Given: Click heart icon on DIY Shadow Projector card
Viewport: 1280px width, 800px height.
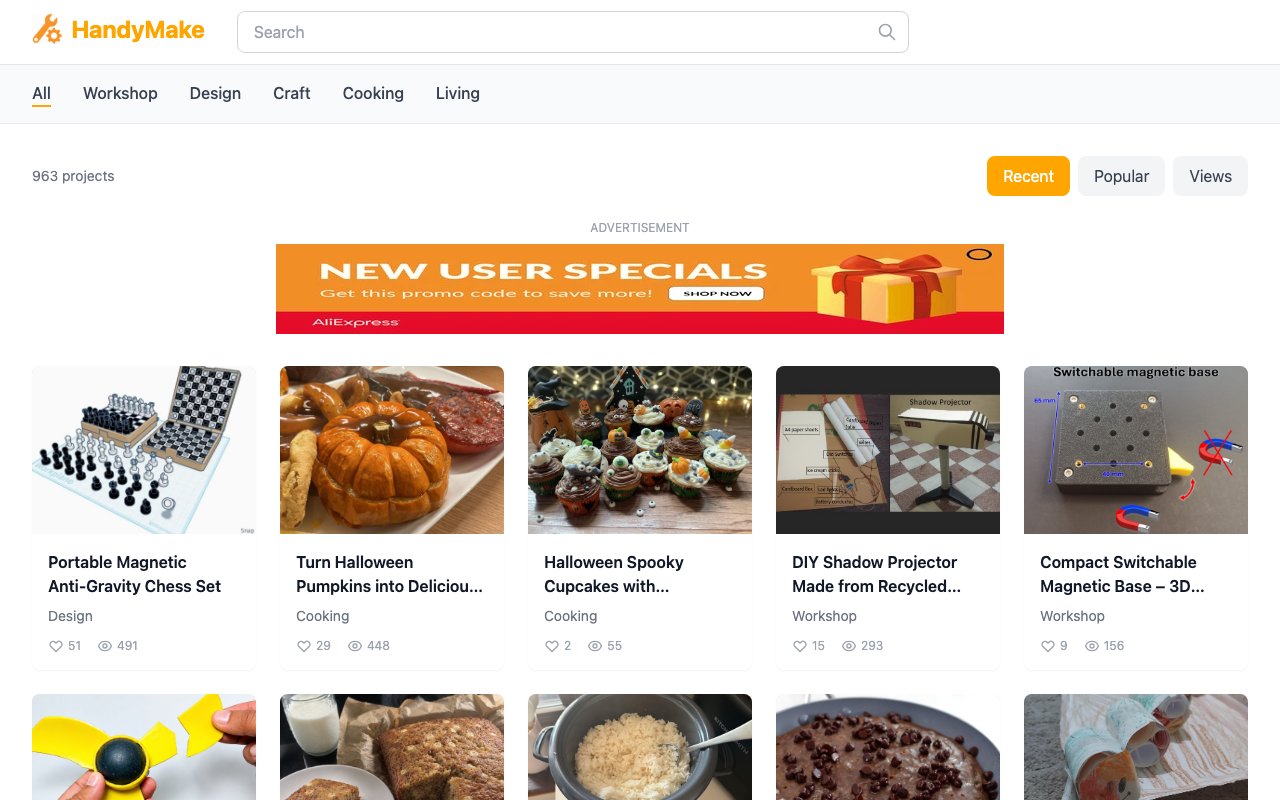Looking at the screenshot, I should click(x=800, y=646).
